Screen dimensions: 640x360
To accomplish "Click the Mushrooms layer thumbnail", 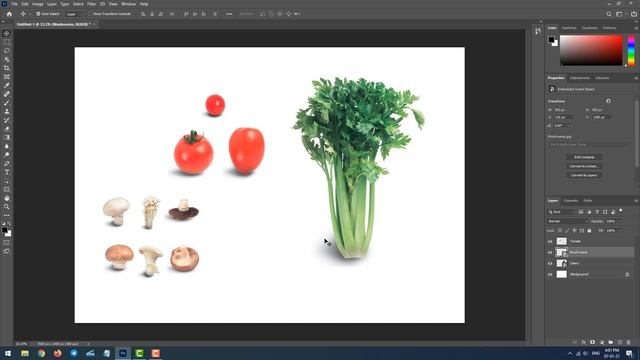I will click(562, 253).
